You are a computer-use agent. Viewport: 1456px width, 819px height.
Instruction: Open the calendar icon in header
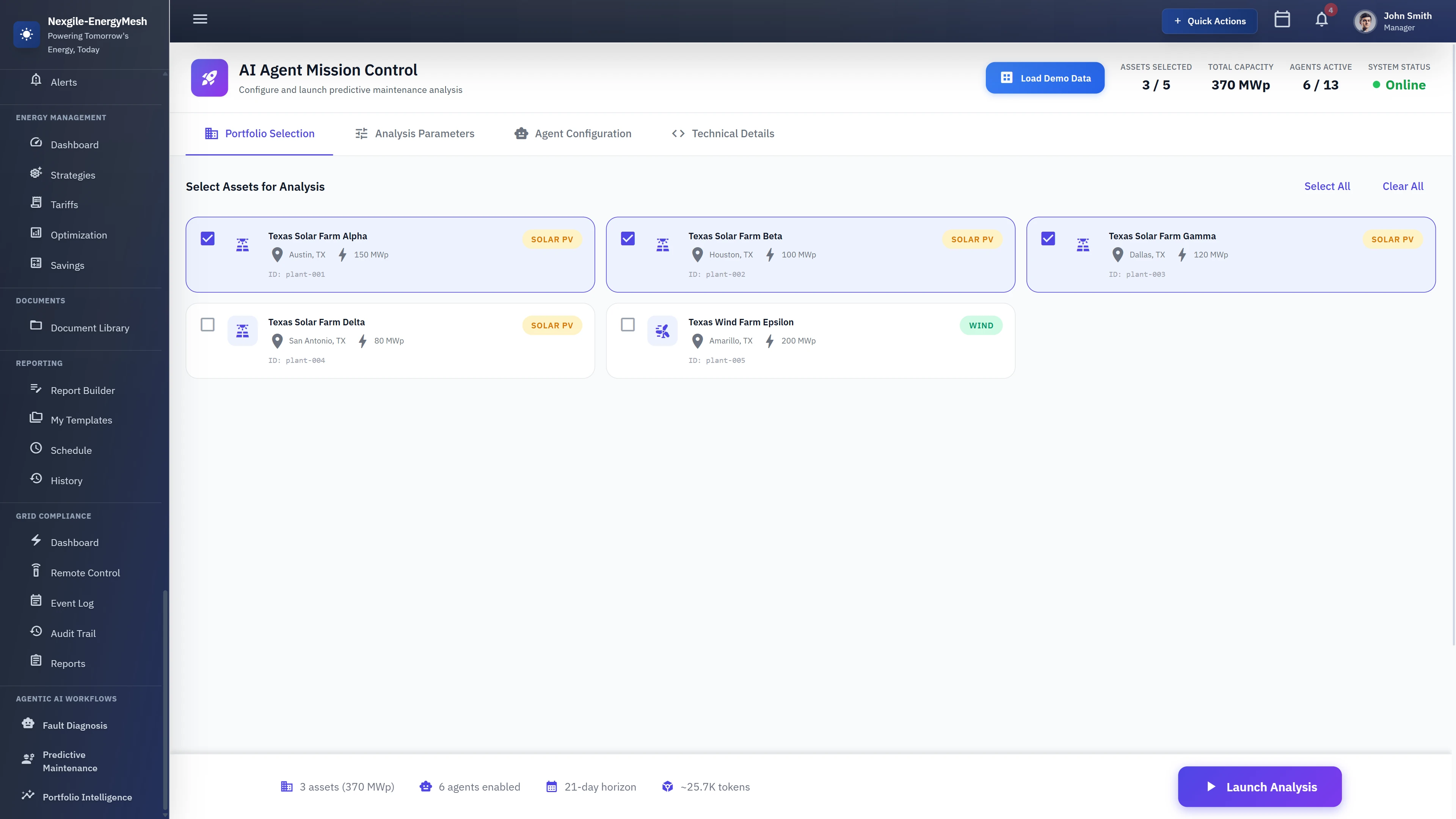click(1282, 20)
